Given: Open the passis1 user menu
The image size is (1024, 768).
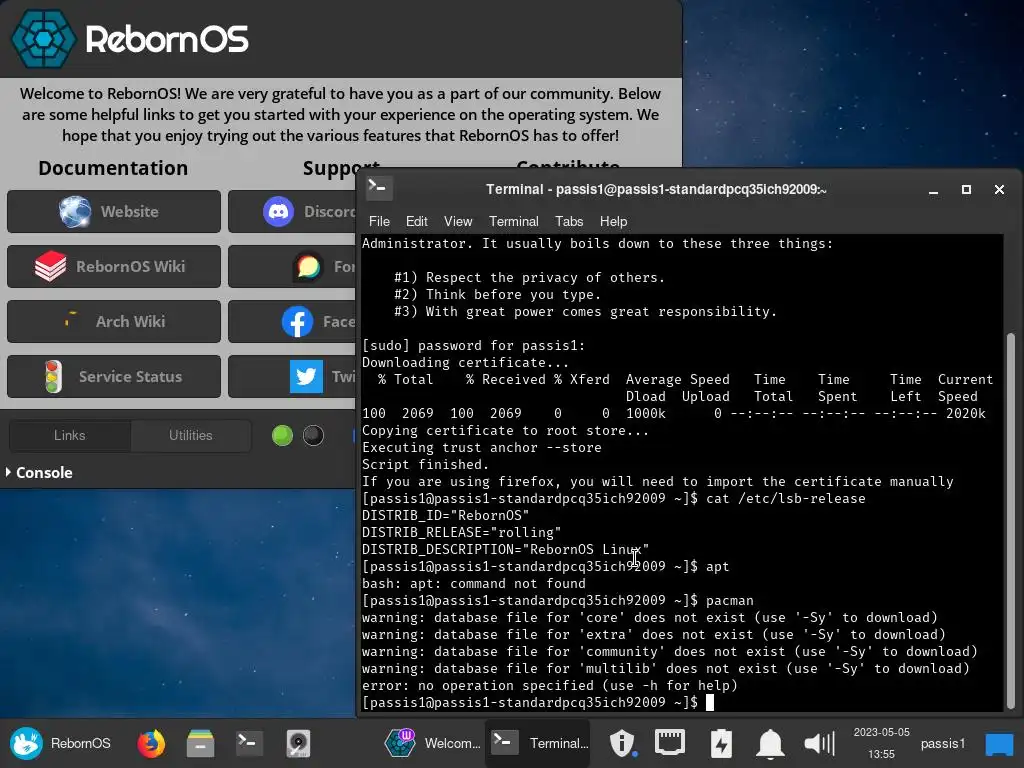Looking at the screenshot, I should [942, 743].
